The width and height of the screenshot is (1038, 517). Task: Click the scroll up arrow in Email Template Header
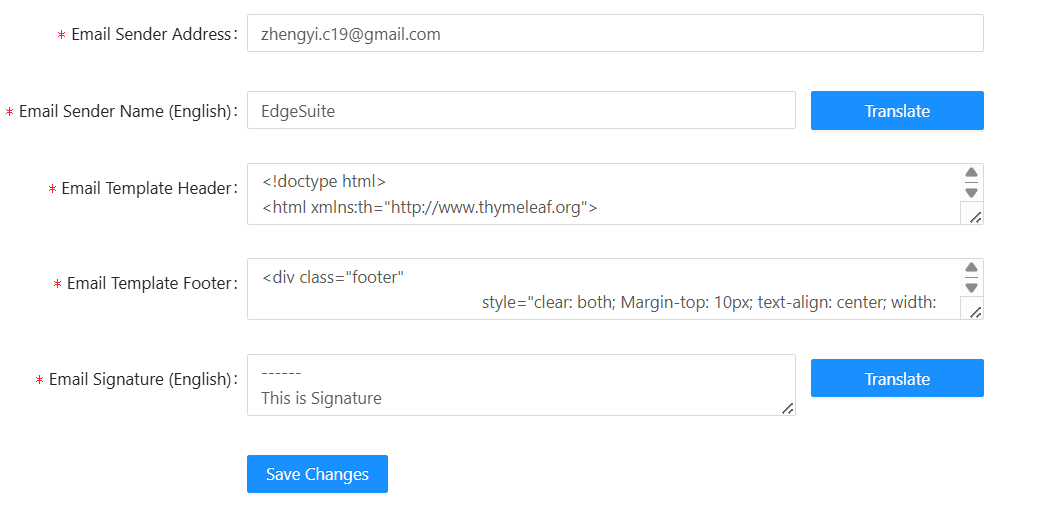[971, 173]
